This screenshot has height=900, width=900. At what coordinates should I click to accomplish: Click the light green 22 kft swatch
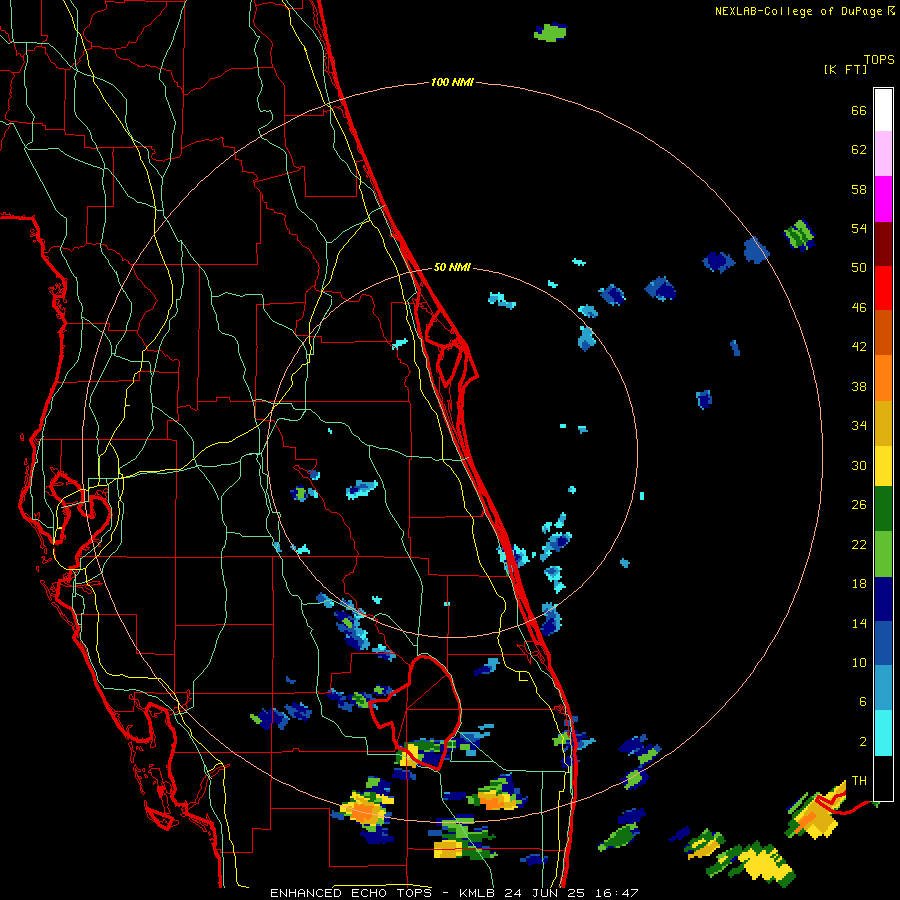click(x=883, y=554)
